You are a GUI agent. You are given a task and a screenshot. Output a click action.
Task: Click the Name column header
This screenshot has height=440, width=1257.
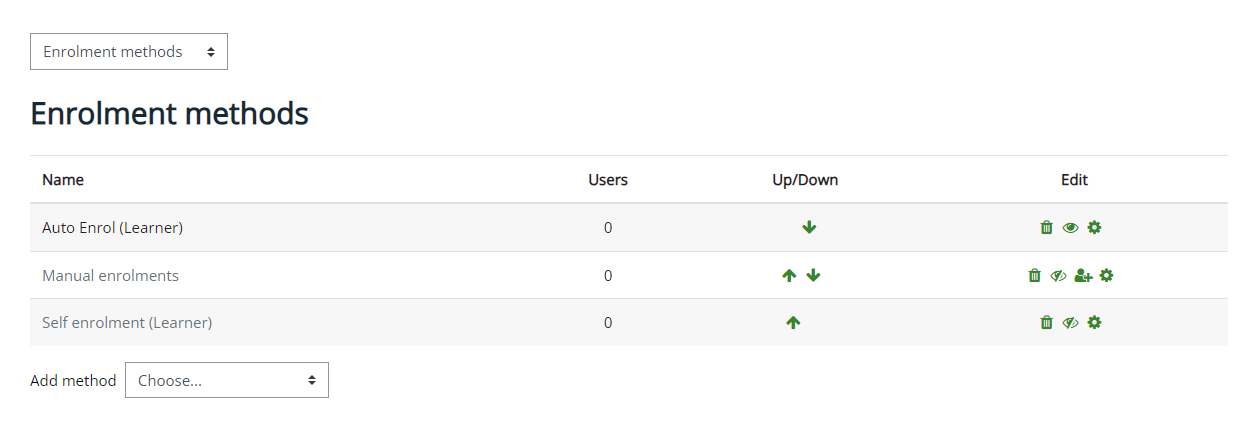pyautogui.click(x=63, y=180)
